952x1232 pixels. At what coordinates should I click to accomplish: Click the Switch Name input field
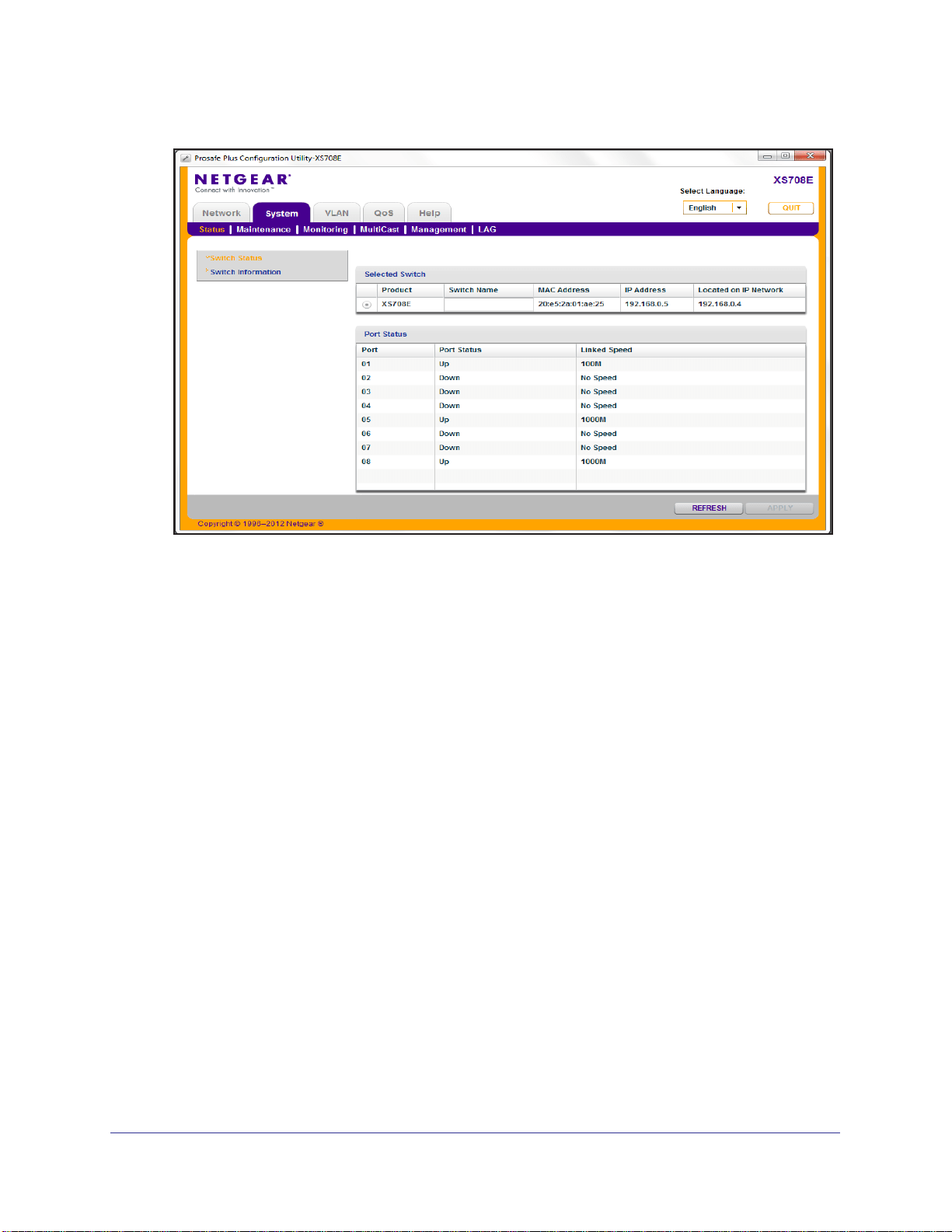489,305
